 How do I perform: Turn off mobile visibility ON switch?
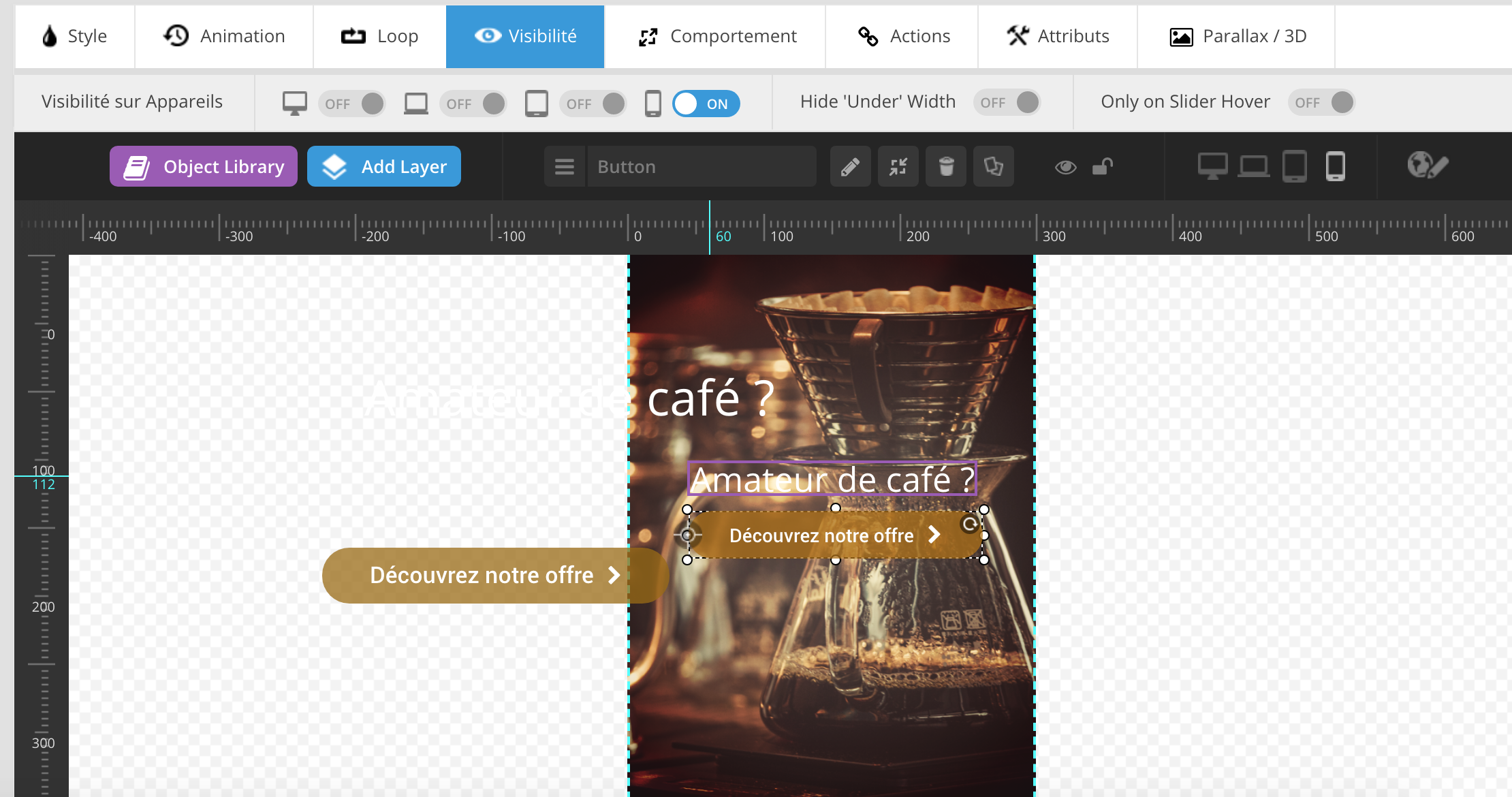pyautogui.click(x=706, y=104)
